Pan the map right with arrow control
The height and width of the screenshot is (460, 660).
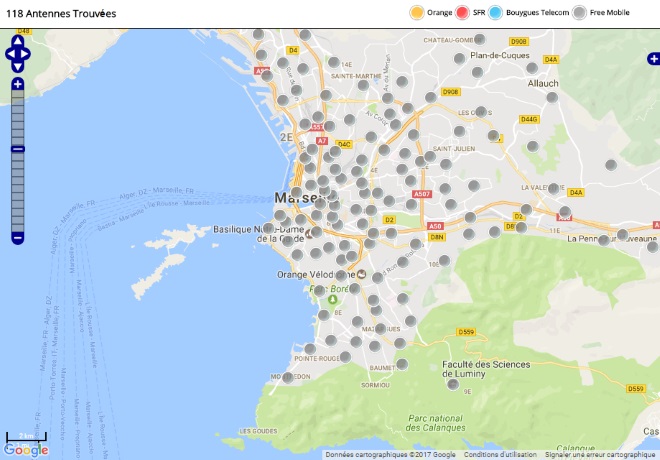[28, 55]
